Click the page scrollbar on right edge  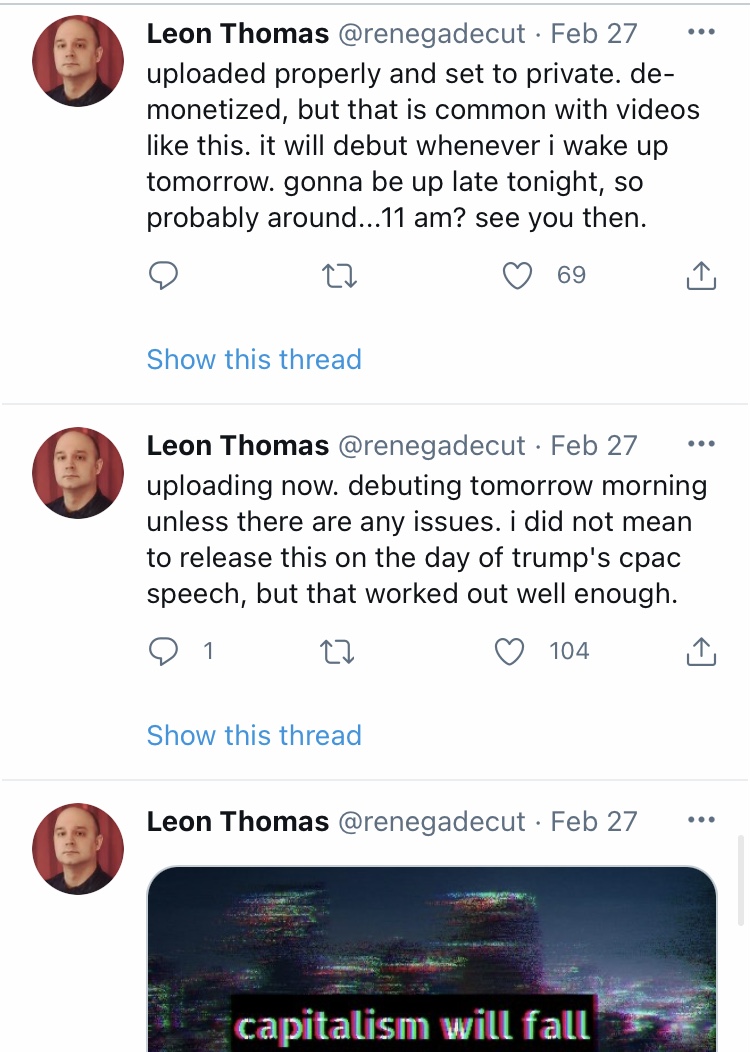[x=742, y=880]
